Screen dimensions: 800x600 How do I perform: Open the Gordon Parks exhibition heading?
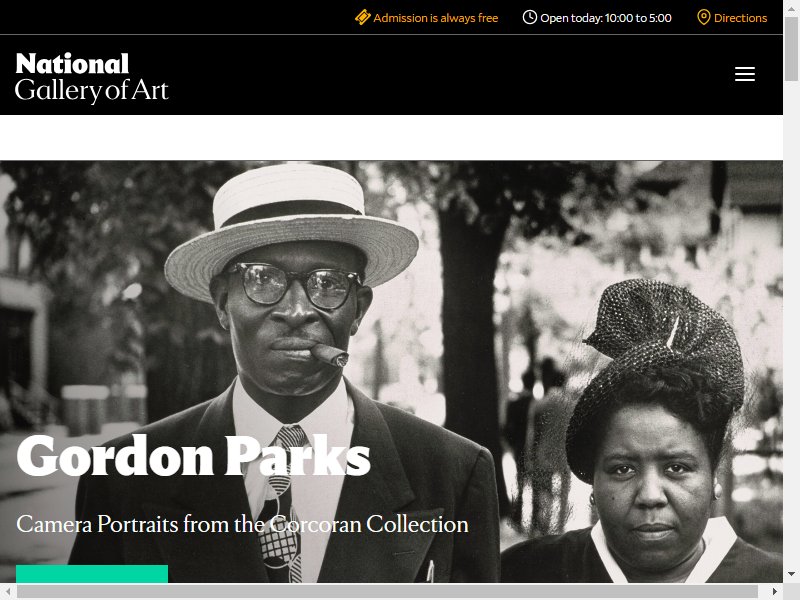point(193,456)
